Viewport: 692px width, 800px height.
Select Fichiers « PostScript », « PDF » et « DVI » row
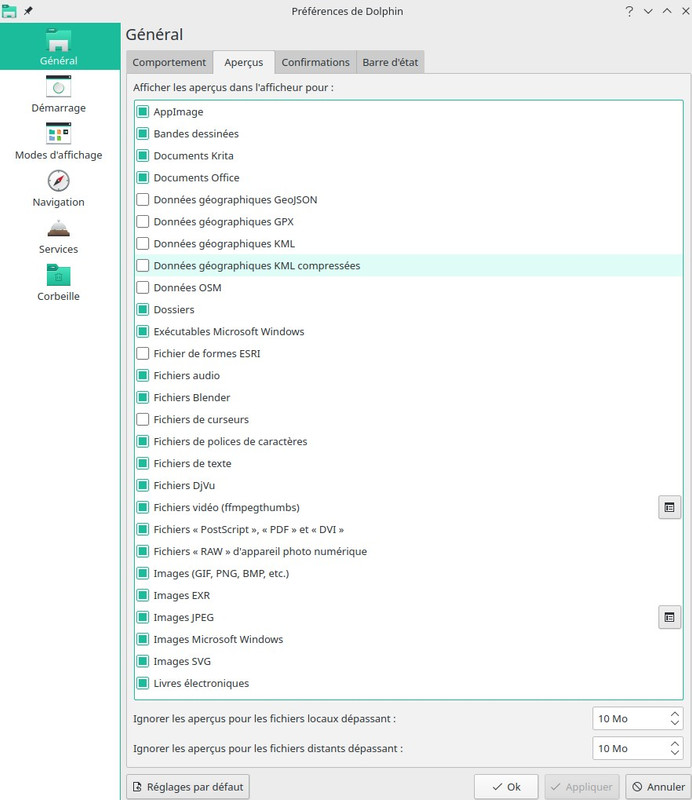point(409,529)
